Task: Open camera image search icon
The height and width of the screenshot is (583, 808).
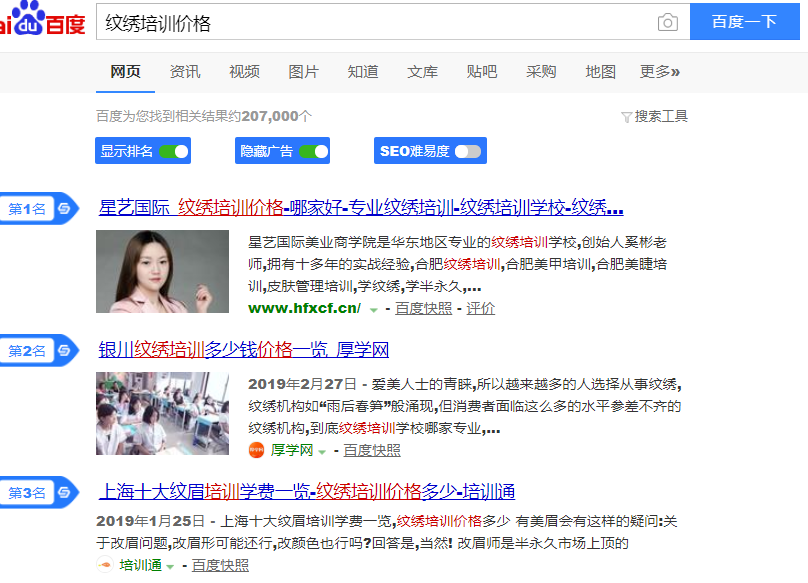Action: pyautogui.click(x=668, y=22)
